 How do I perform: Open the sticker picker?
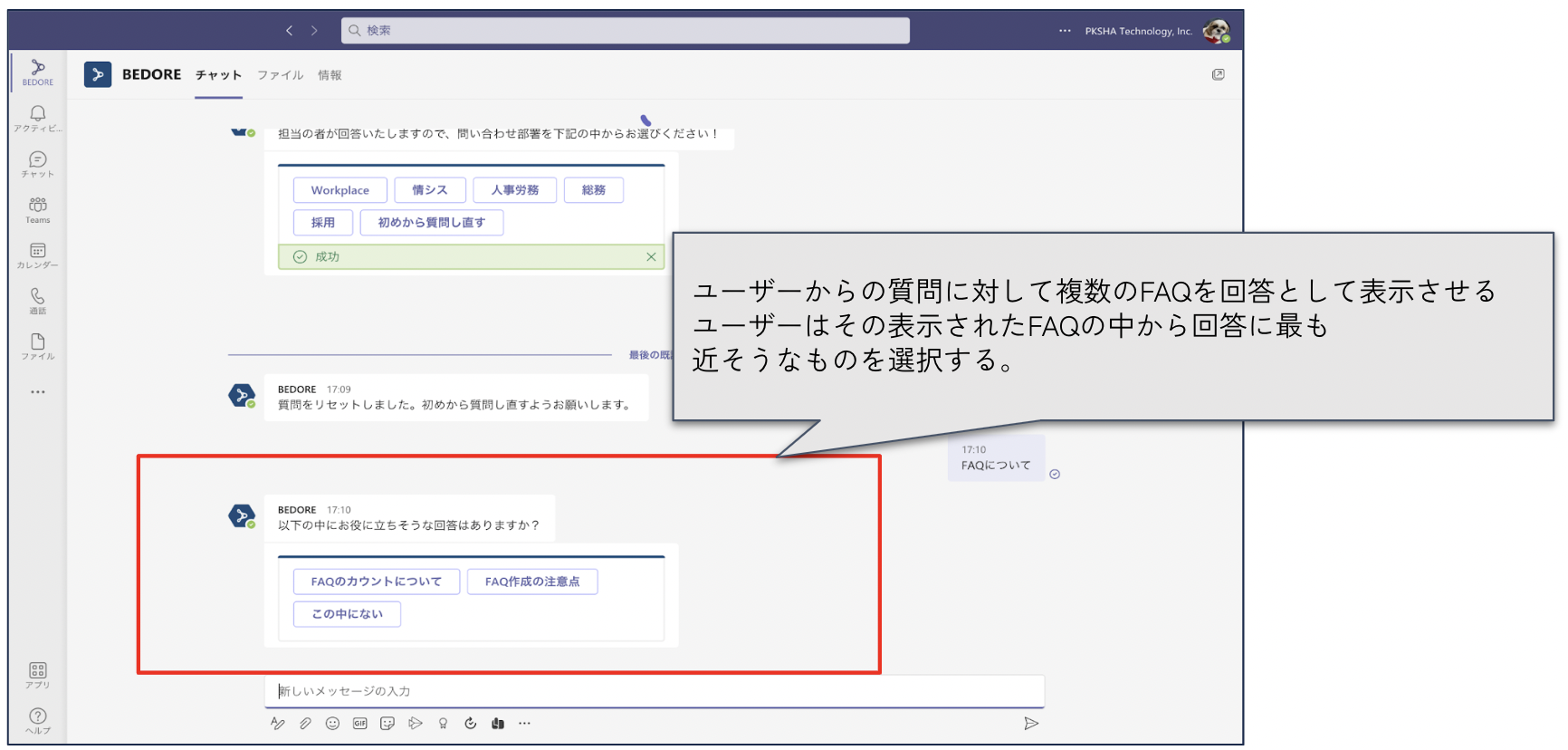click(387, 723)
